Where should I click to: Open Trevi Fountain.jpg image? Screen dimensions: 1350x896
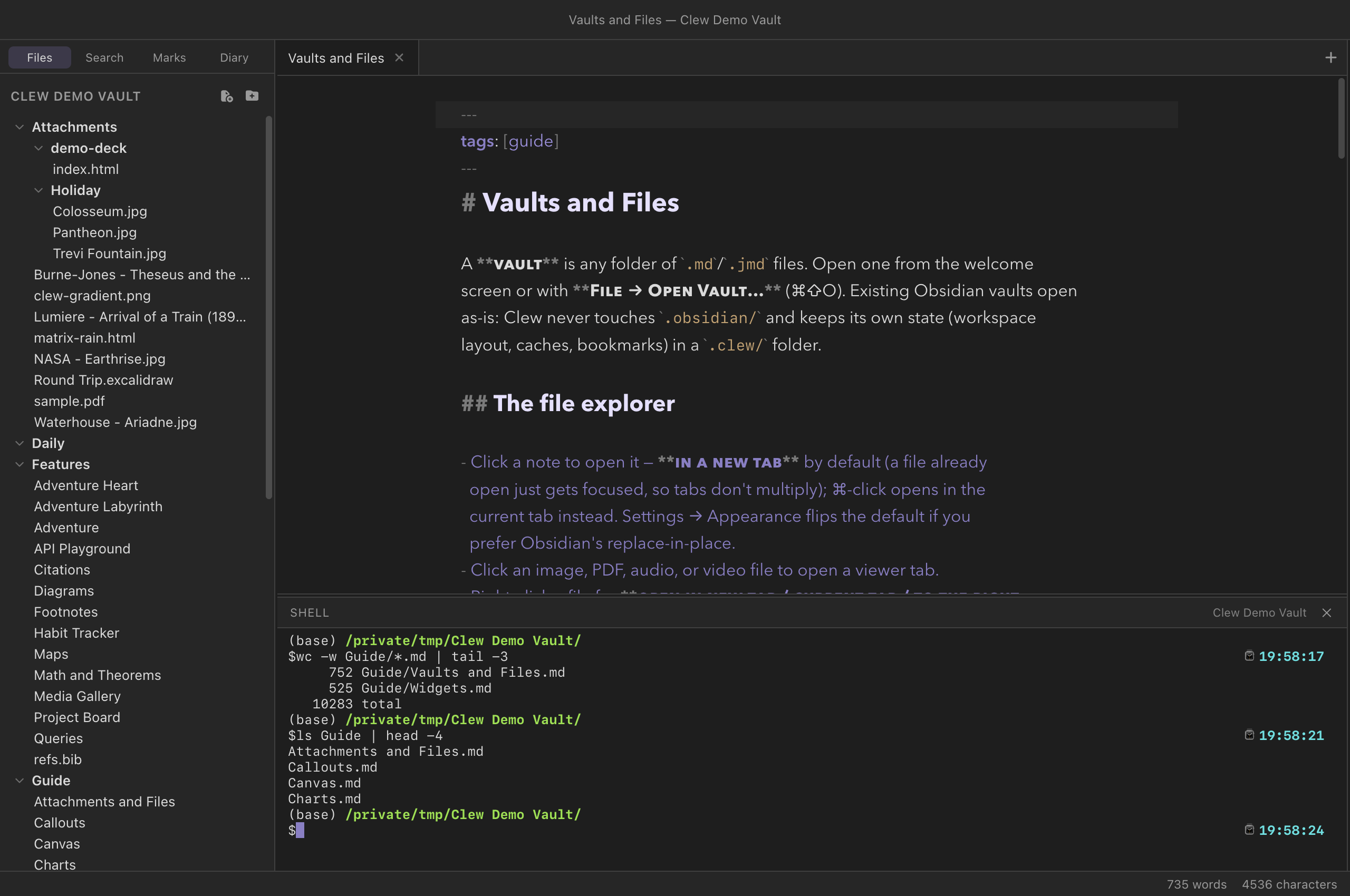pyautogui.click(x=110, y=254)
